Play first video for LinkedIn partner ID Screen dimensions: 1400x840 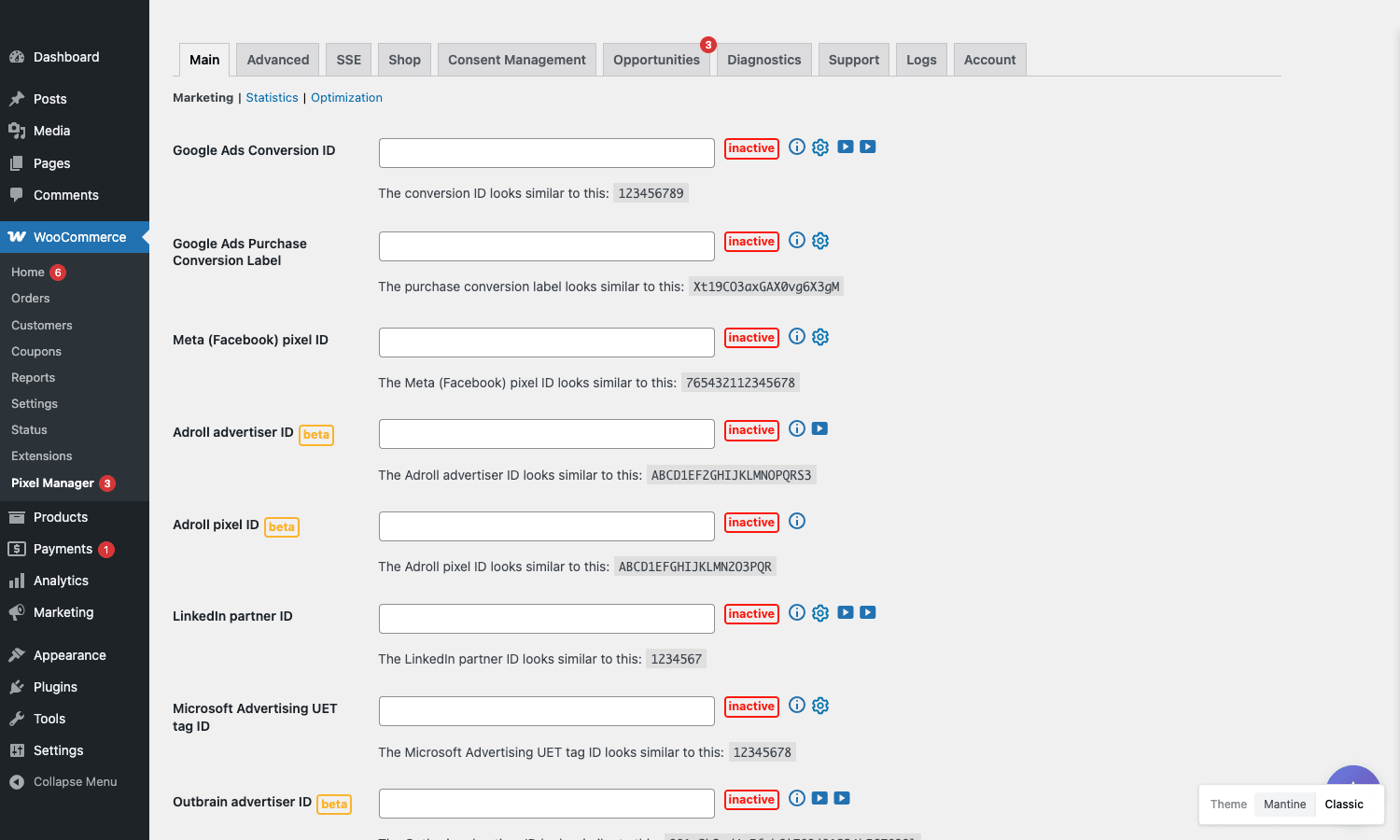coord(846,612)
